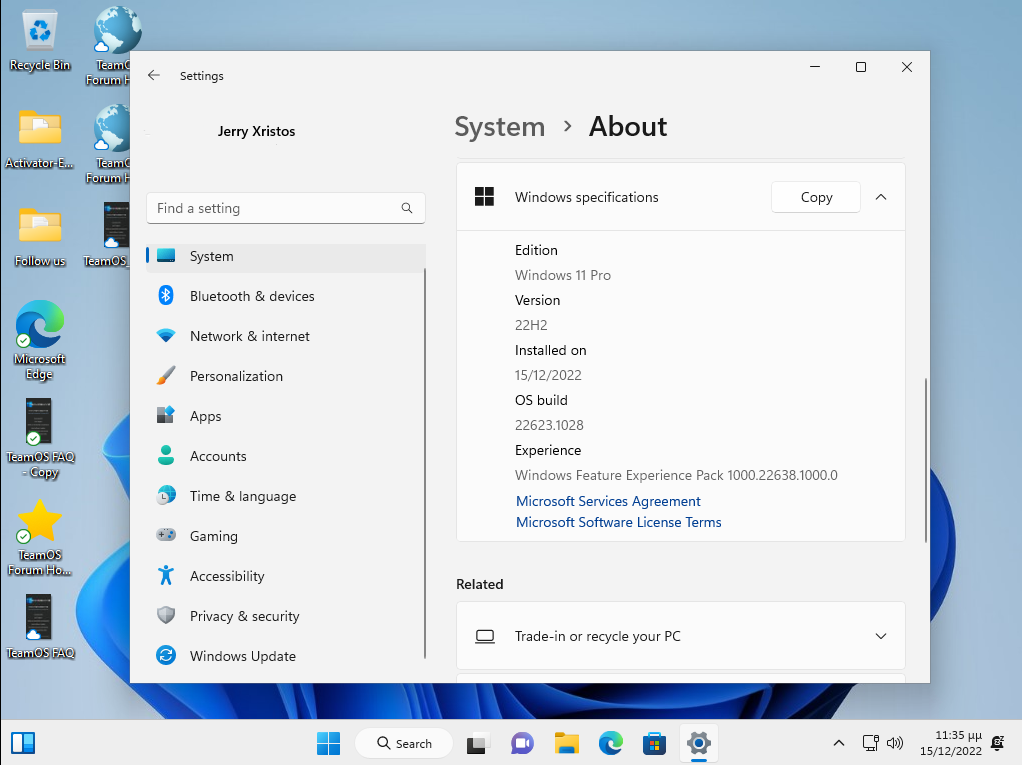Click the Accessibility sidebar item
The image size is (1022, 765).
pyautogui.click(x=227, y=576)
